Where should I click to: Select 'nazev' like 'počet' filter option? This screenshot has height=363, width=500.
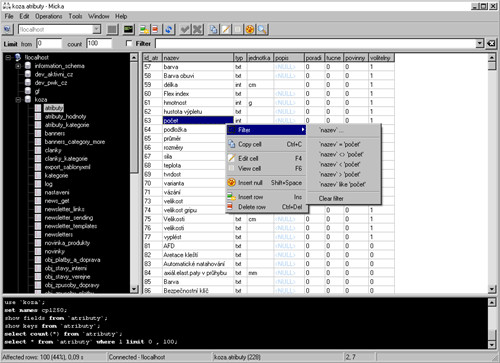point(344,184)
